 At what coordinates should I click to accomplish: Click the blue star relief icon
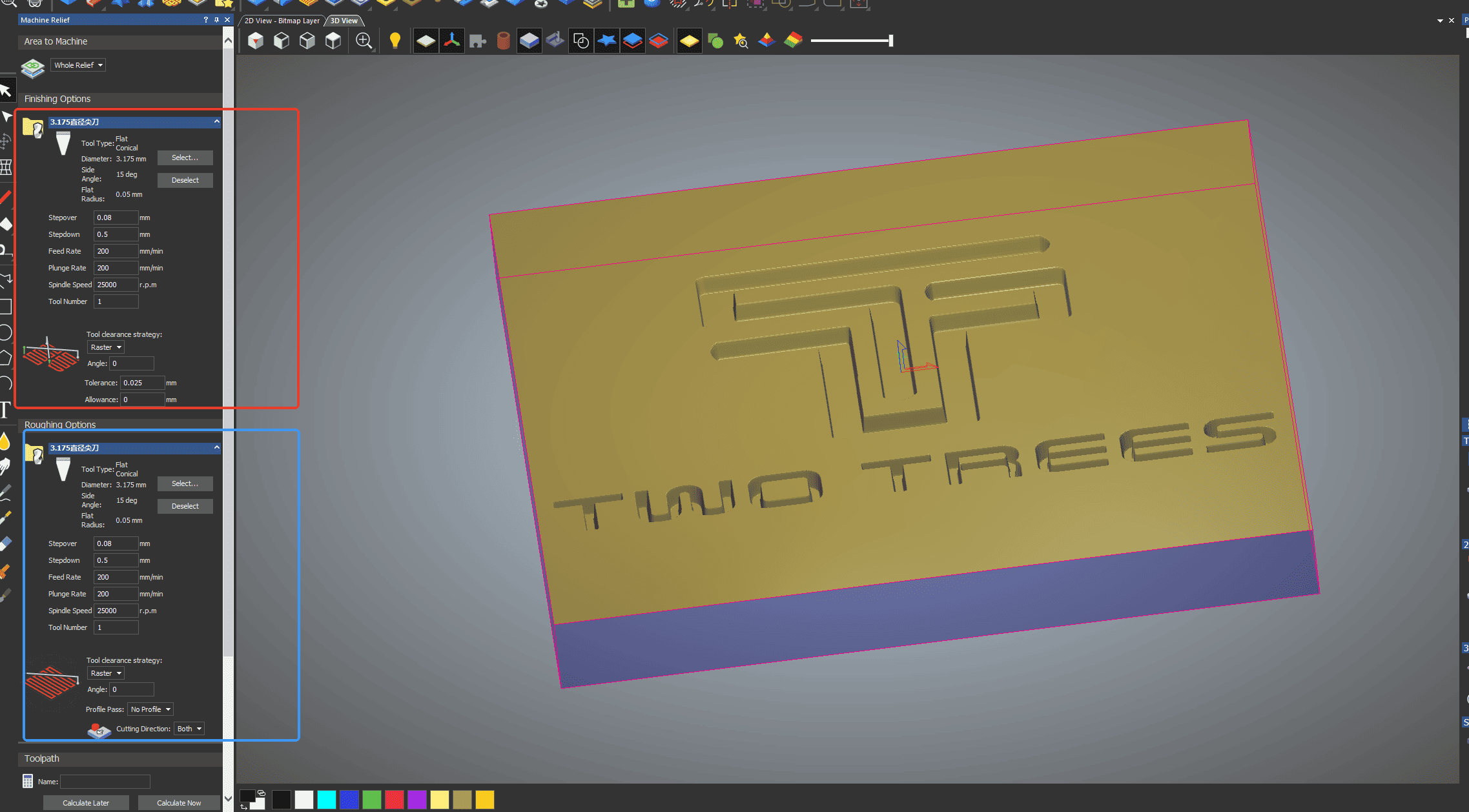607,41
